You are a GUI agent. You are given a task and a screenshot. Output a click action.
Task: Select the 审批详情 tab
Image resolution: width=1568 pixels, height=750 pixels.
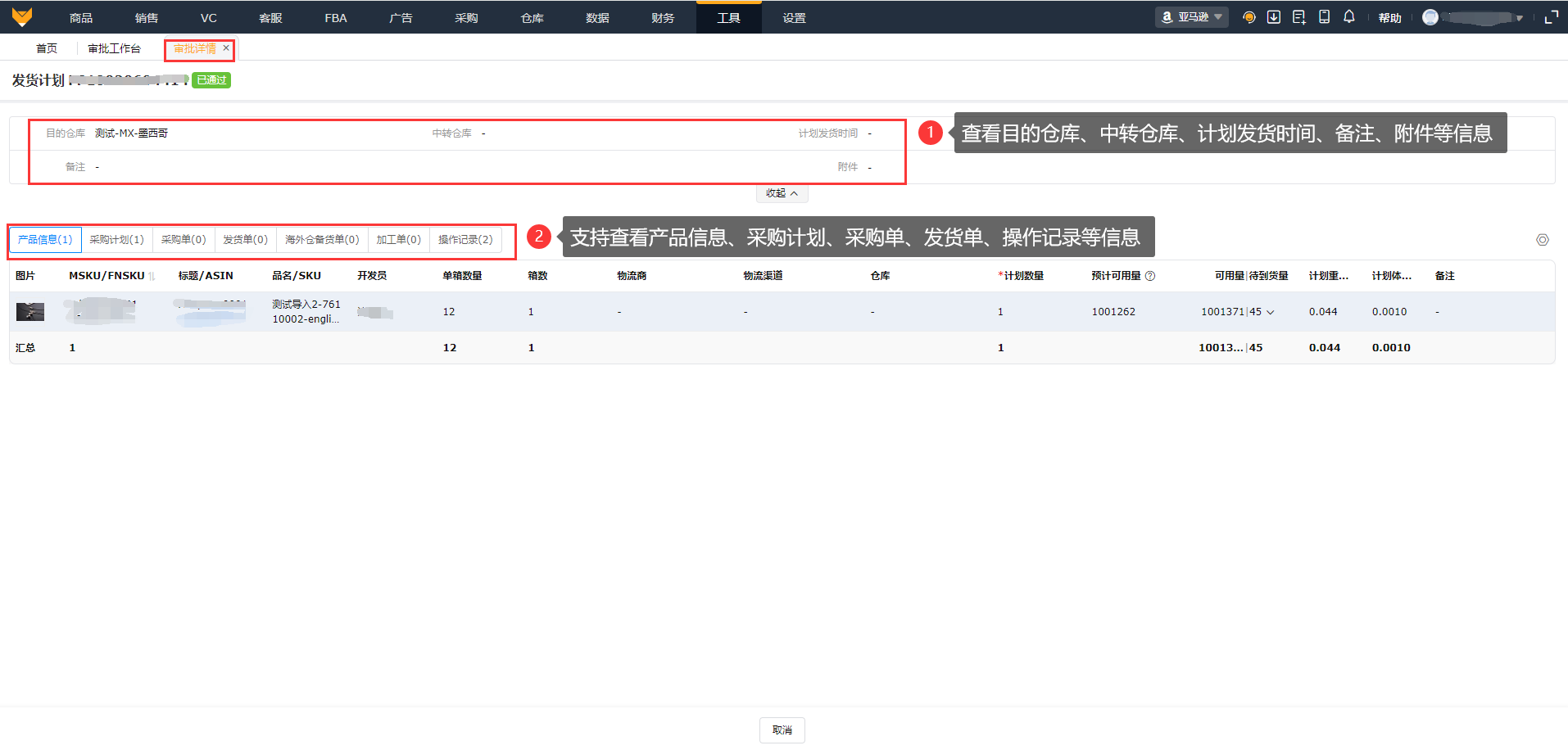[x=195, y=48]
